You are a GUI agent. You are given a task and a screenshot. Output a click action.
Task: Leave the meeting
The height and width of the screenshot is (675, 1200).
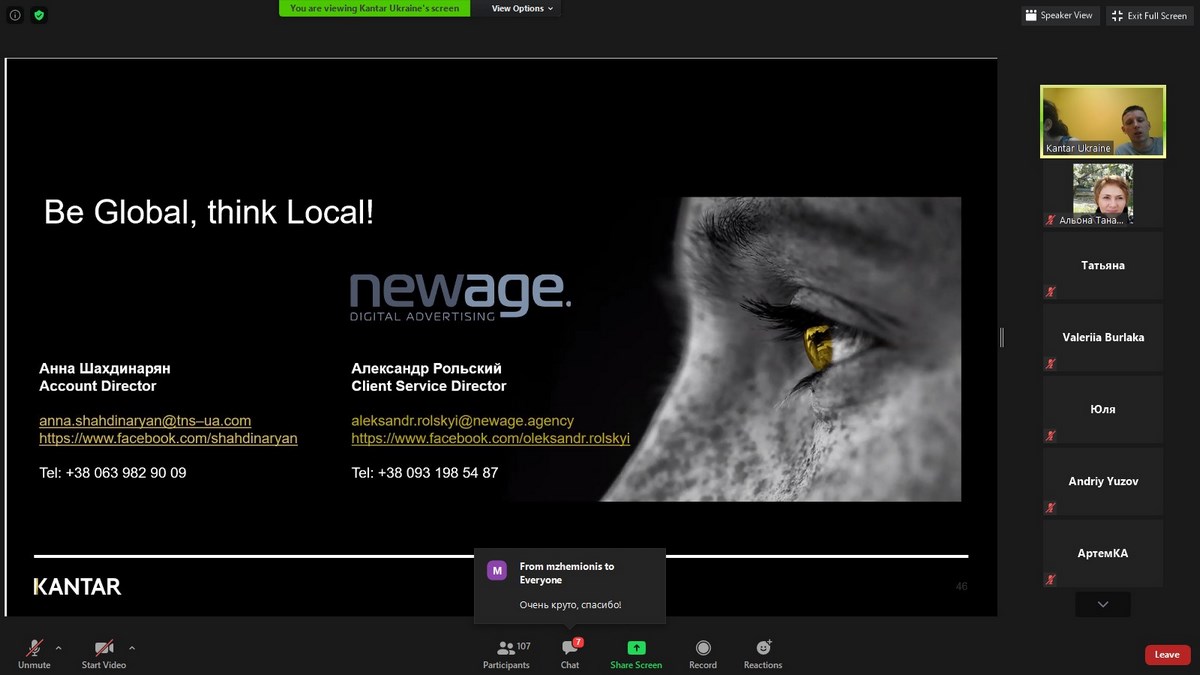pos(1167,655)
